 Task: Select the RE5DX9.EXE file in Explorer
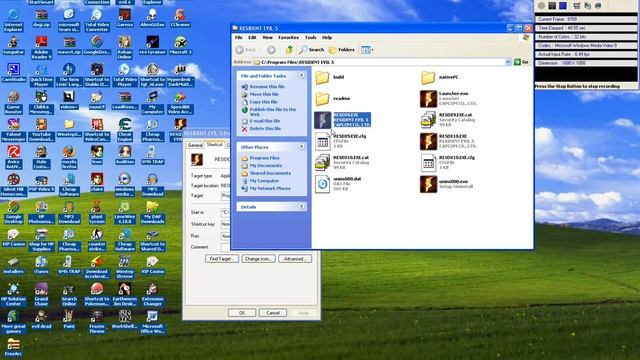343,120
